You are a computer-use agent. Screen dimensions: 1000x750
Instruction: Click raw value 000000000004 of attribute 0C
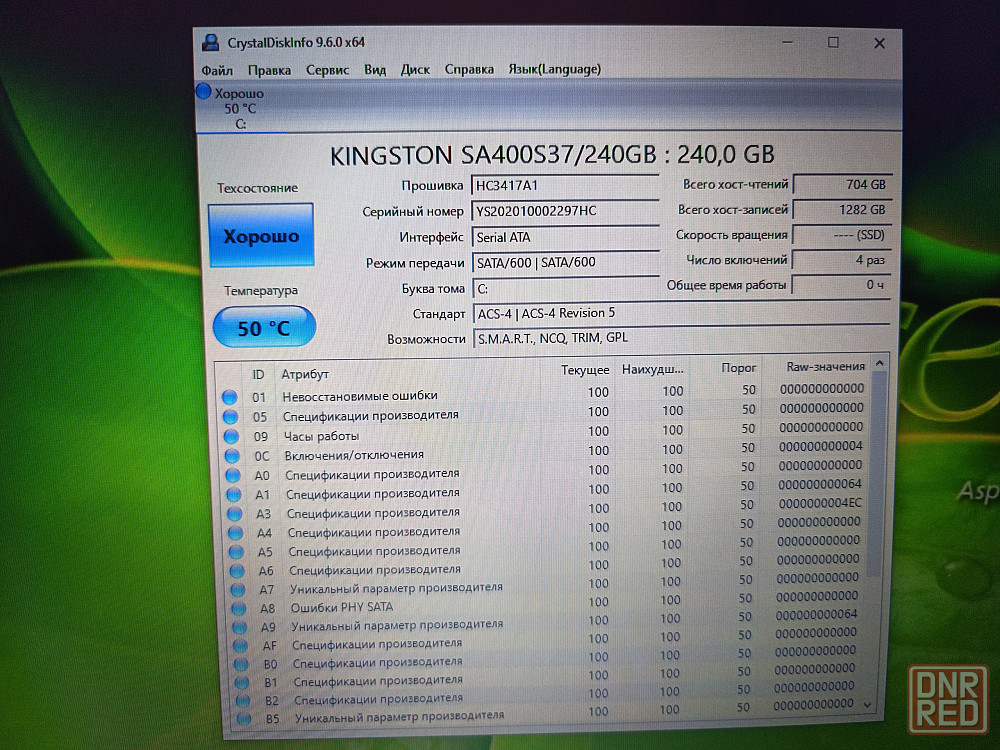coord(821,446)
